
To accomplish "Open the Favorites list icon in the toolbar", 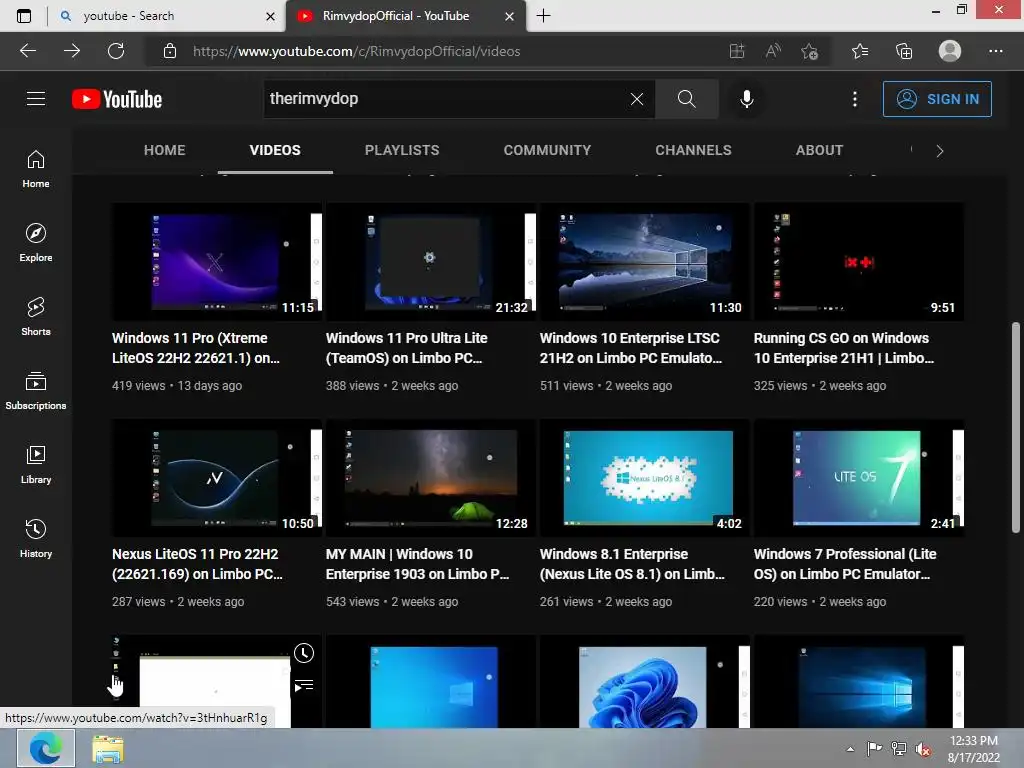I will (x=860, y=51).
